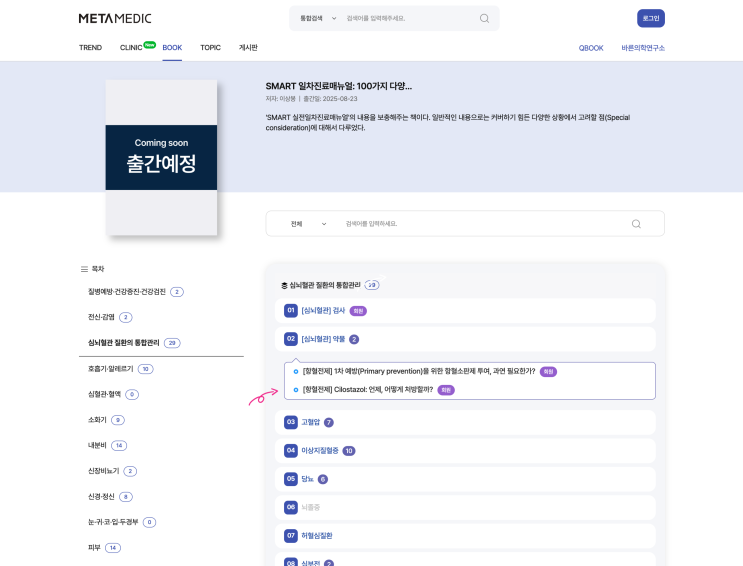Open the 게시판 menu tab

pyautogui.click(x=248, y=47)
